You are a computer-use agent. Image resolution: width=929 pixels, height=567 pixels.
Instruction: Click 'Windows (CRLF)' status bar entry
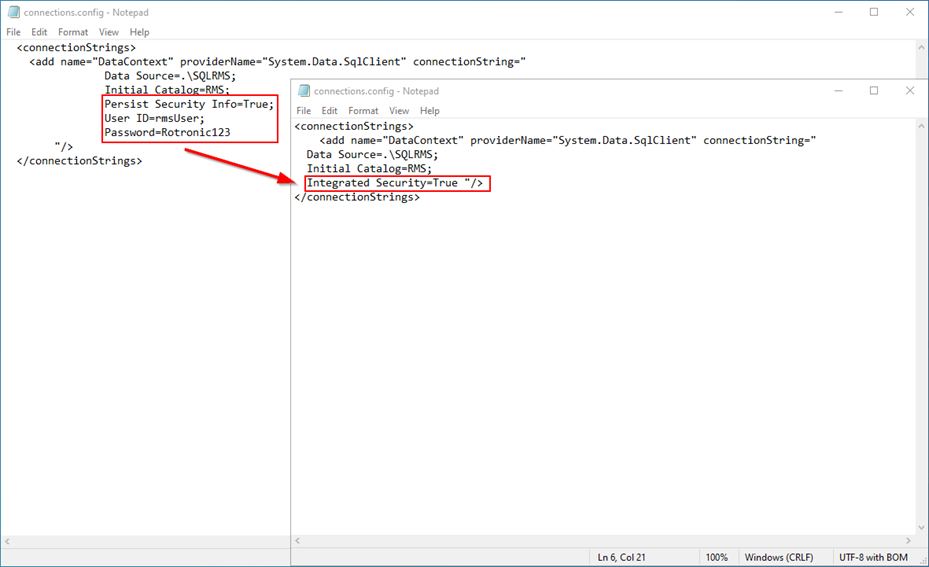(x=779, y=558)
